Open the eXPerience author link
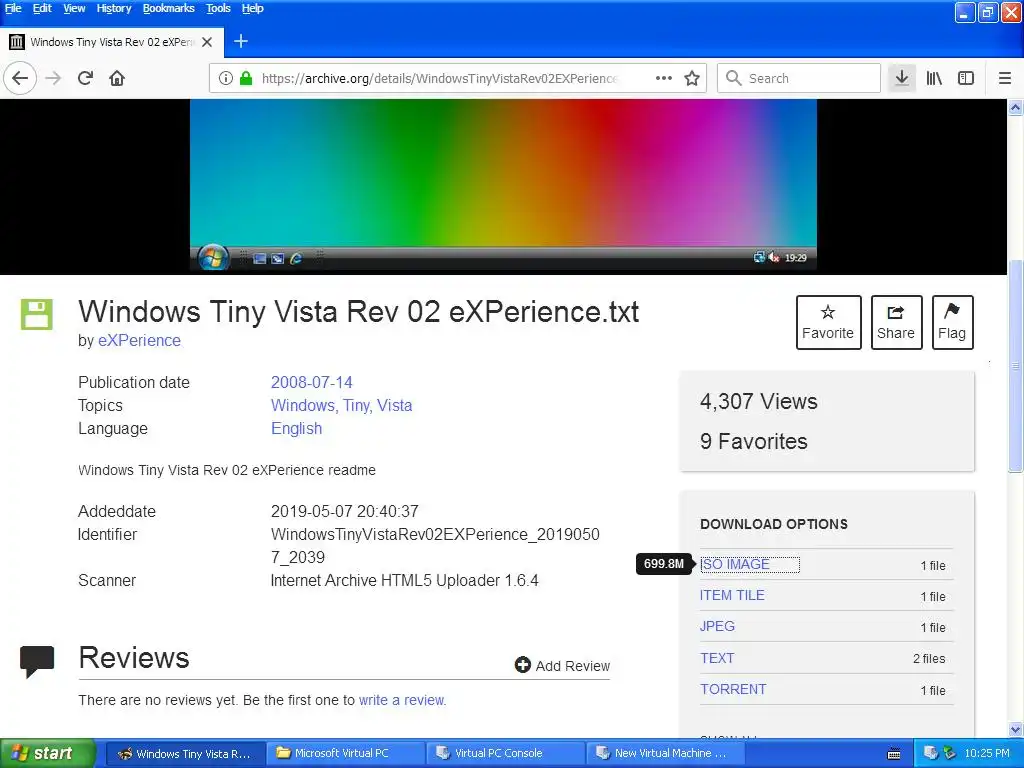The image size is (1024, 768). [x=139, y=341]
